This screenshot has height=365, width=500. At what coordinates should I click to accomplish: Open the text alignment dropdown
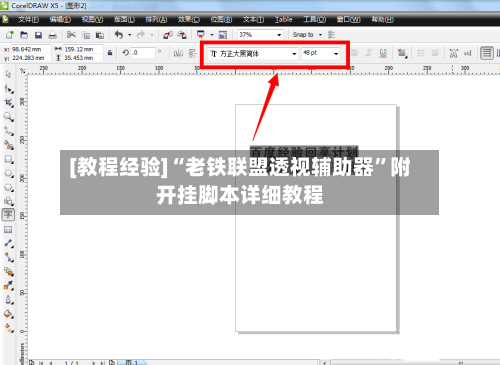pyautogui.click(x=403, y=53)
